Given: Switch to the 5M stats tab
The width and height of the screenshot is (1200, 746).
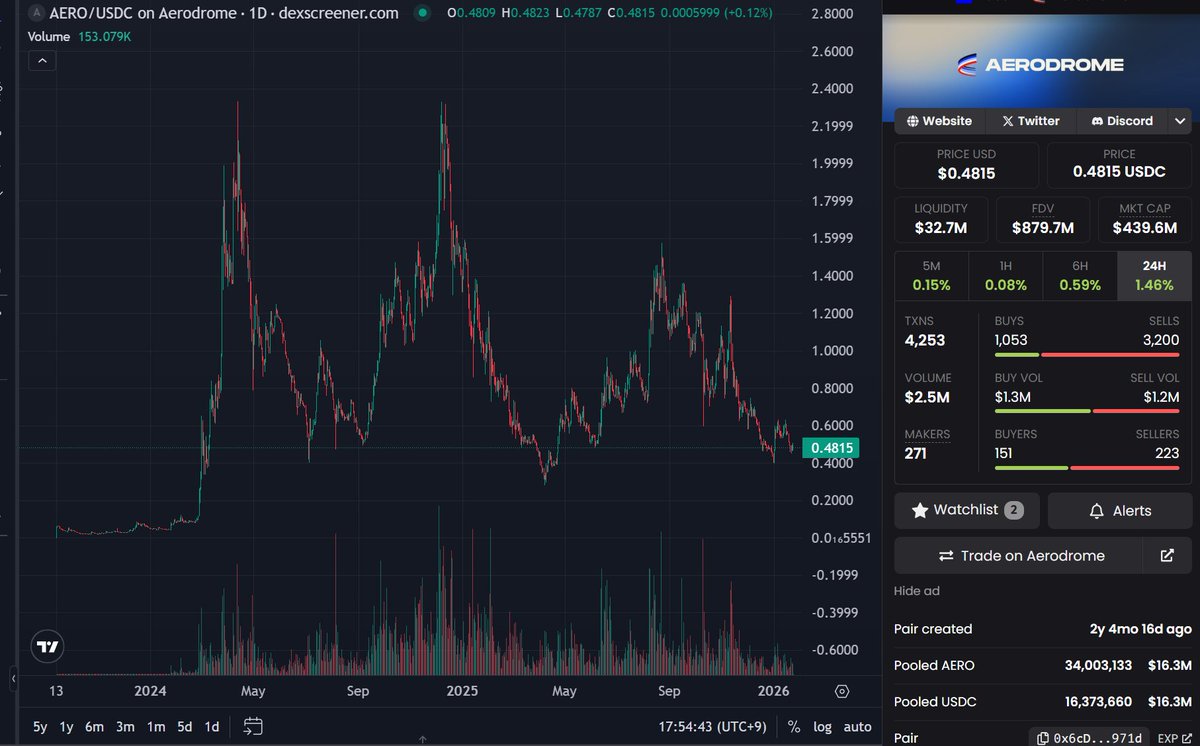Looking at the screenshot, I should (x=931, y=276).
